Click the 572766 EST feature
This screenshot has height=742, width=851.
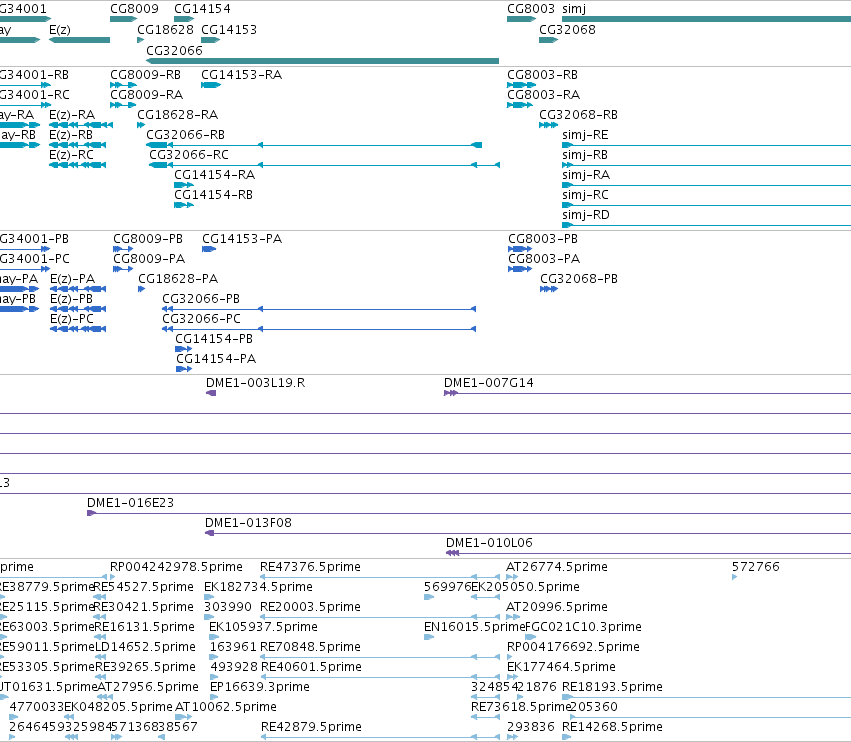click(x=735, y=577)
